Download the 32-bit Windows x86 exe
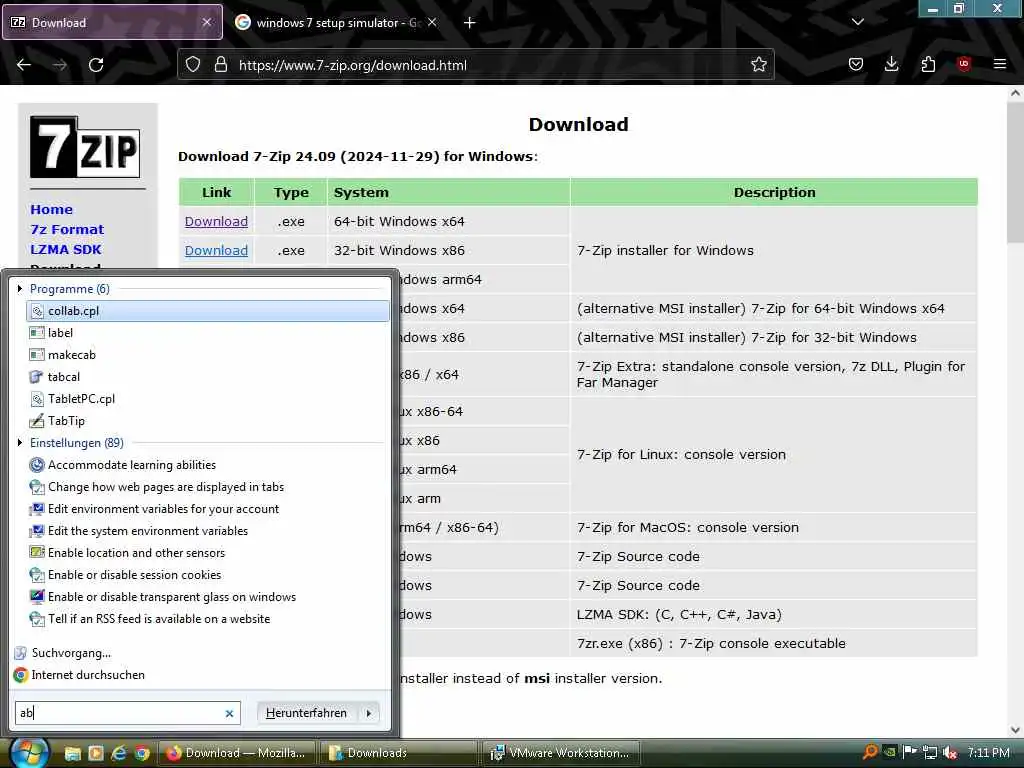The width and height of the screenshot is (1024, 768). point(216,251)
